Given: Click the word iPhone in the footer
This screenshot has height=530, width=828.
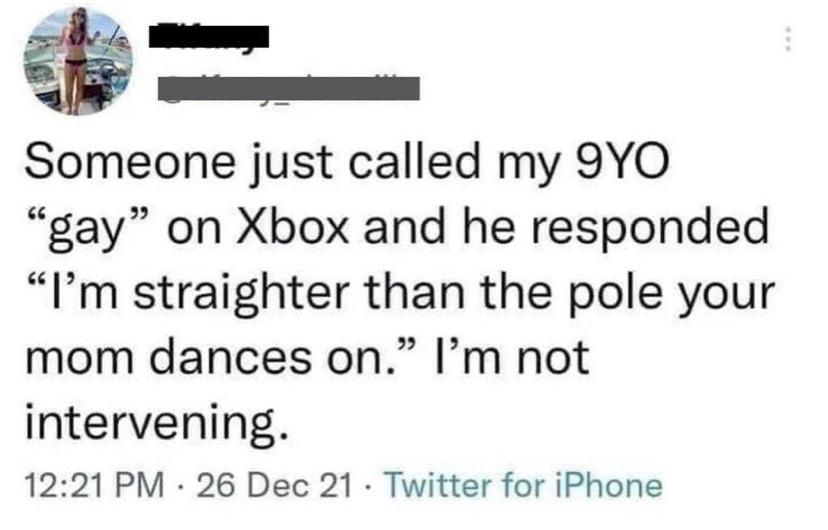Looking at the screenshot, I should (x=608, y=485).
